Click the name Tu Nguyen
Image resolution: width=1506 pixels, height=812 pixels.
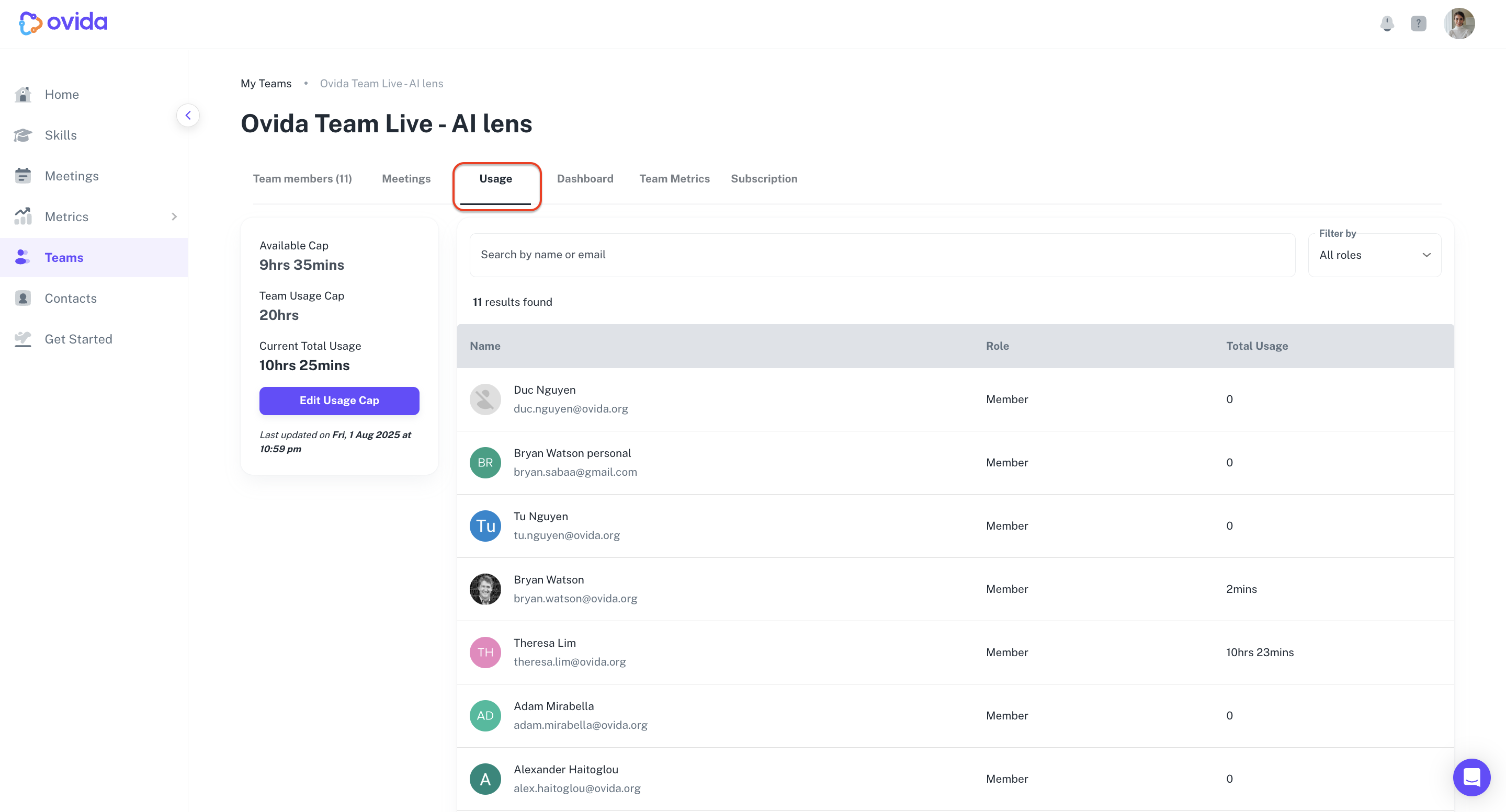[x=541, y=517]
